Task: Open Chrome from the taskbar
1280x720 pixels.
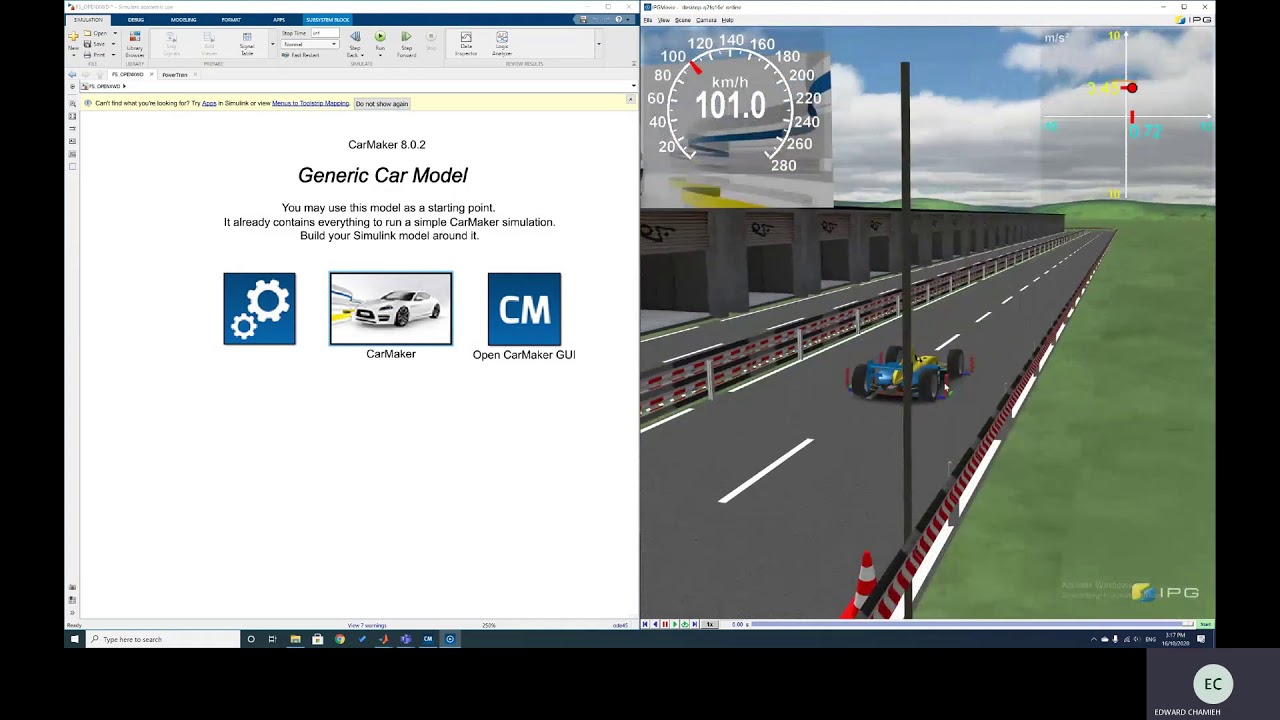Action: [x=340, y=639]
